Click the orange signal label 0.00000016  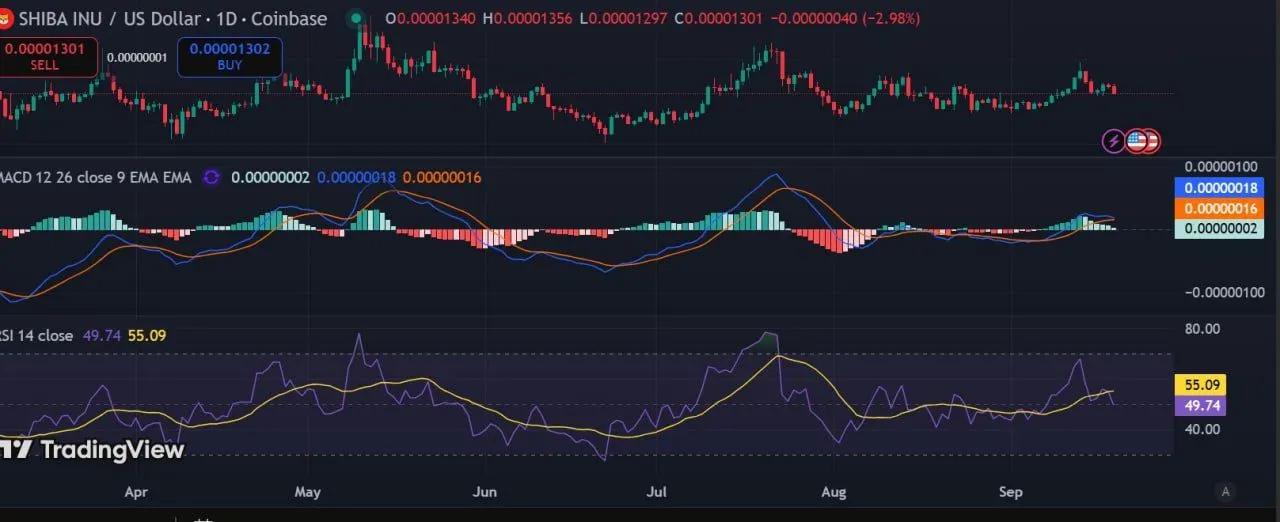[x=442, y=177]
